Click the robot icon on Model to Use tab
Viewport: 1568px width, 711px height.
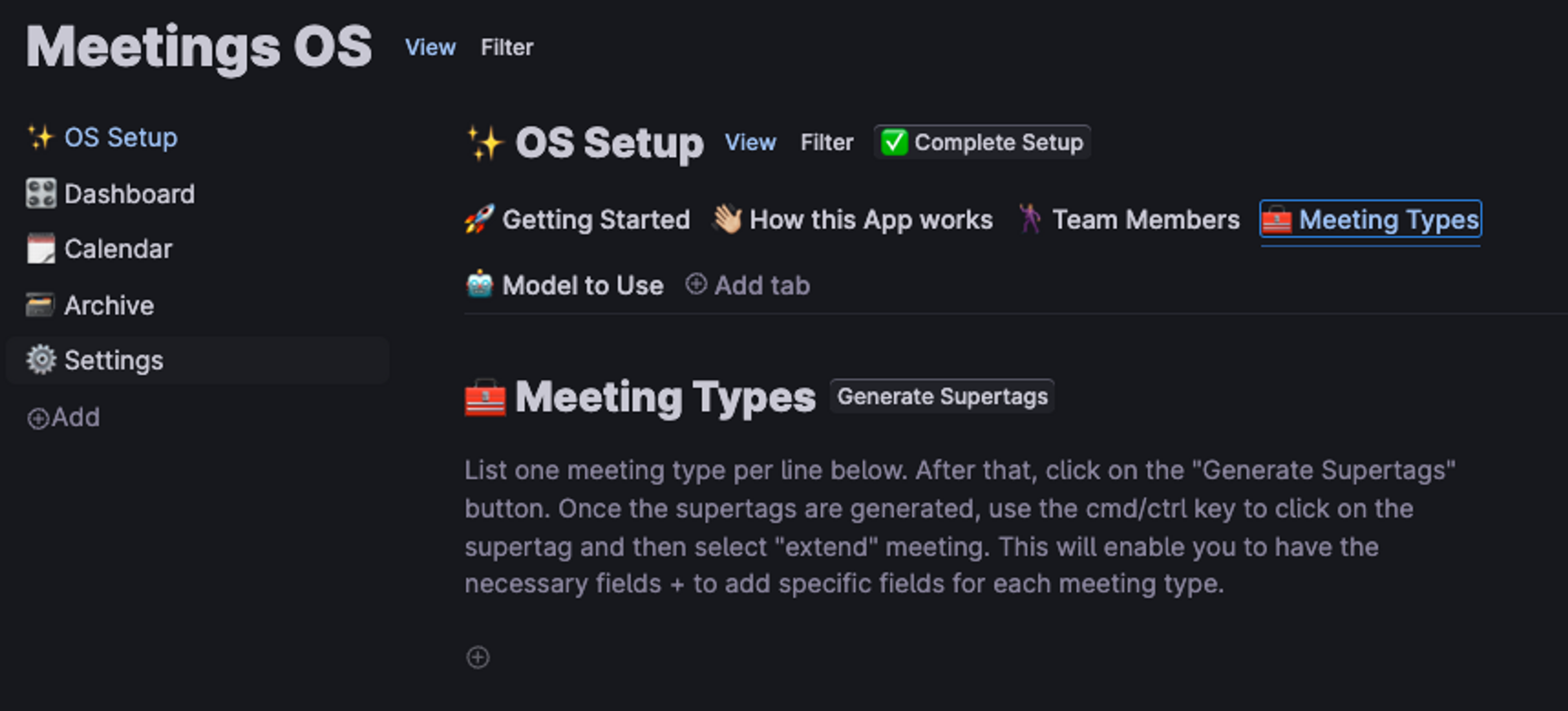coord(480,285)
